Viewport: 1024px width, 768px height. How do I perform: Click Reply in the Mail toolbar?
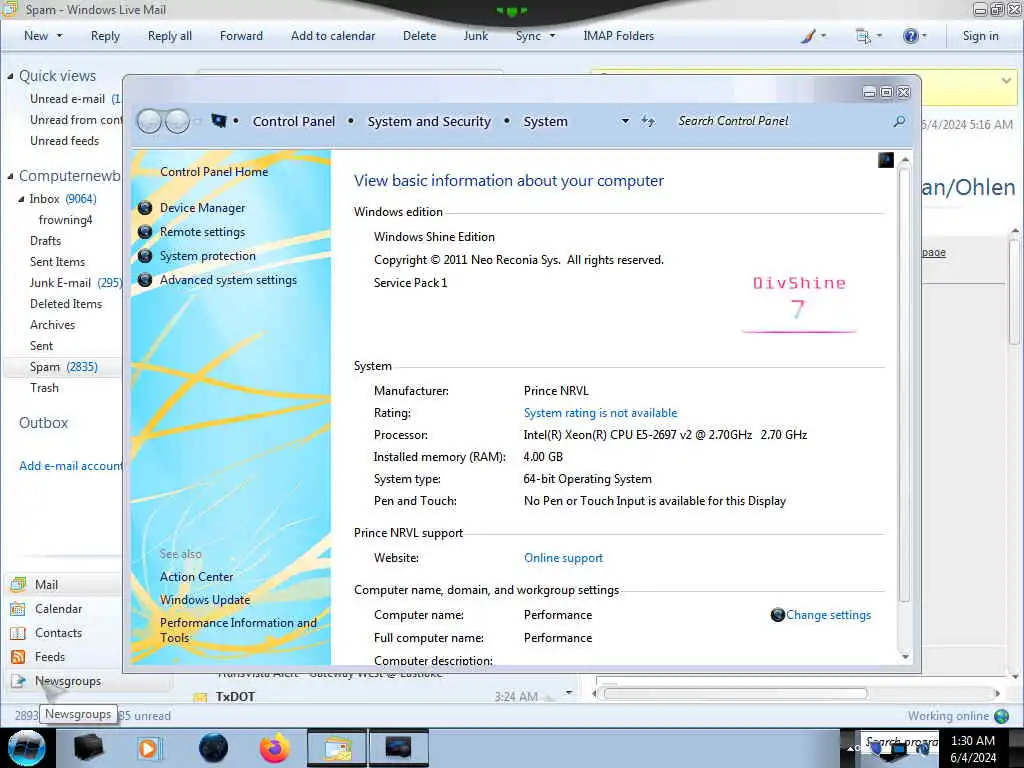point(105,36)
